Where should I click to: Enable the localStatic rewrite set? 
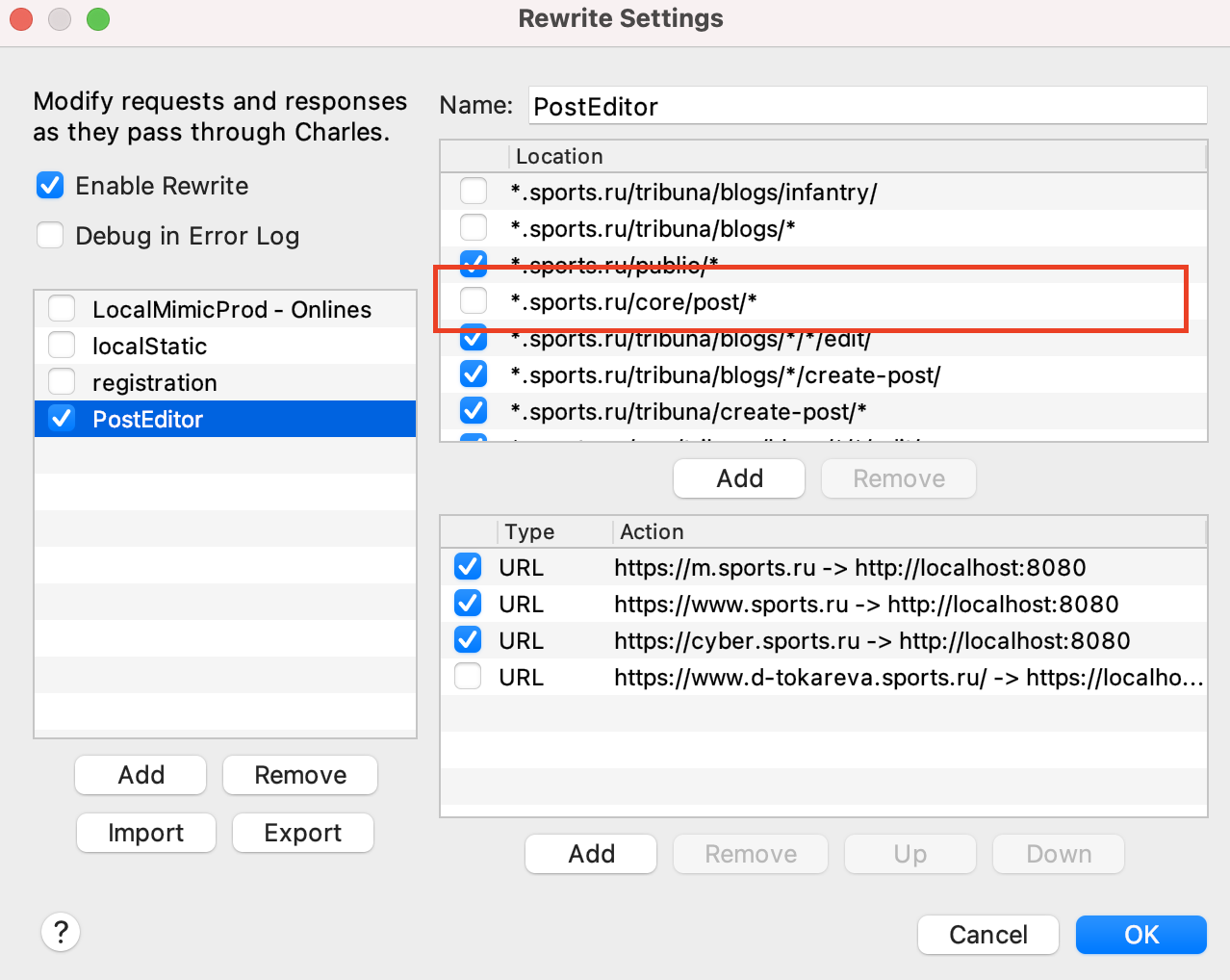[x=63, y=346]
